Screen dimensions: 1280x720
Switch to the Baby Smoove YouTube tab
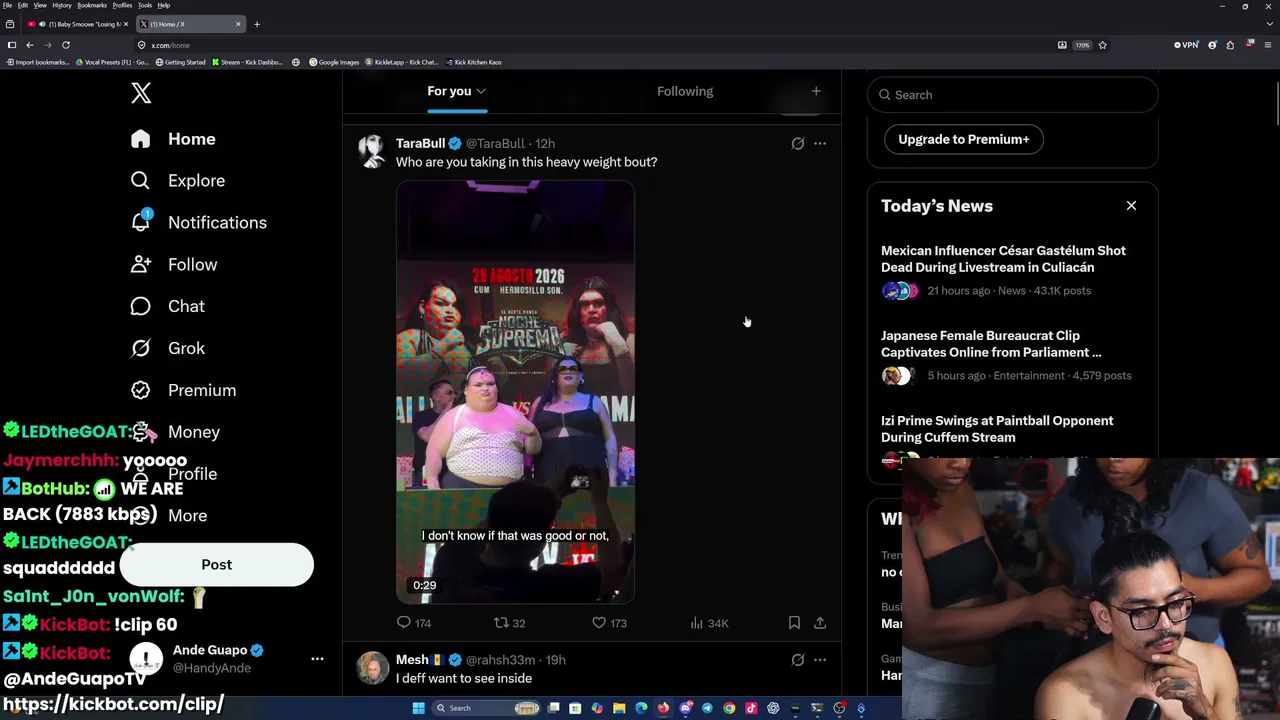[x=80, y=24]
